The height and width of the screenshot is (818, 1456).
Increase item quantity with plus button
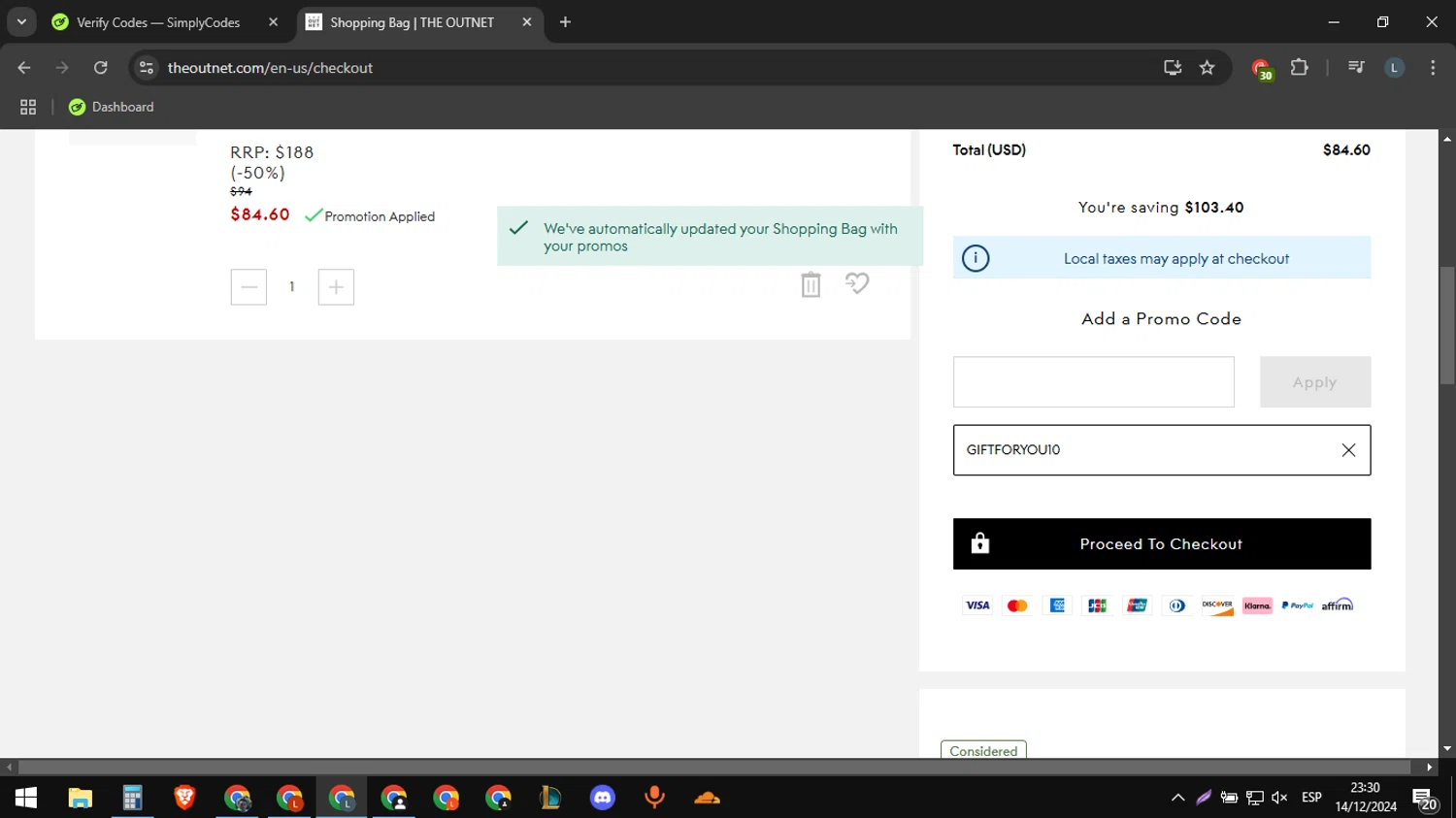point(336,287)
